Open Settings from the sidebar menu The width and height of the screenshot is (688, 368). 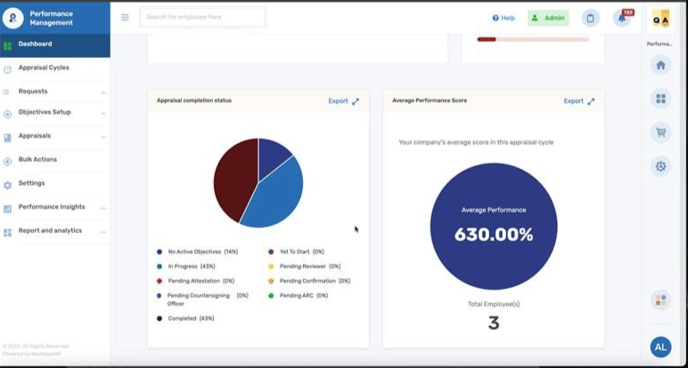(x=32, y=183)
